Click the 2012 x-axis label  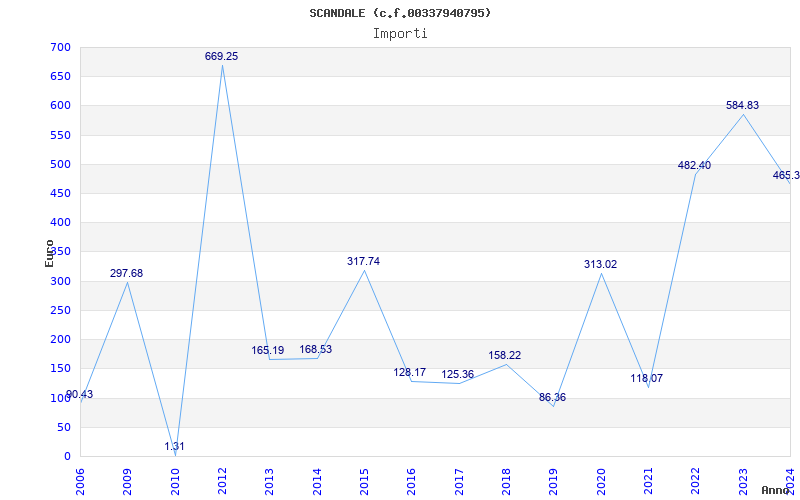pyautogui.click(x=222, y=481)
